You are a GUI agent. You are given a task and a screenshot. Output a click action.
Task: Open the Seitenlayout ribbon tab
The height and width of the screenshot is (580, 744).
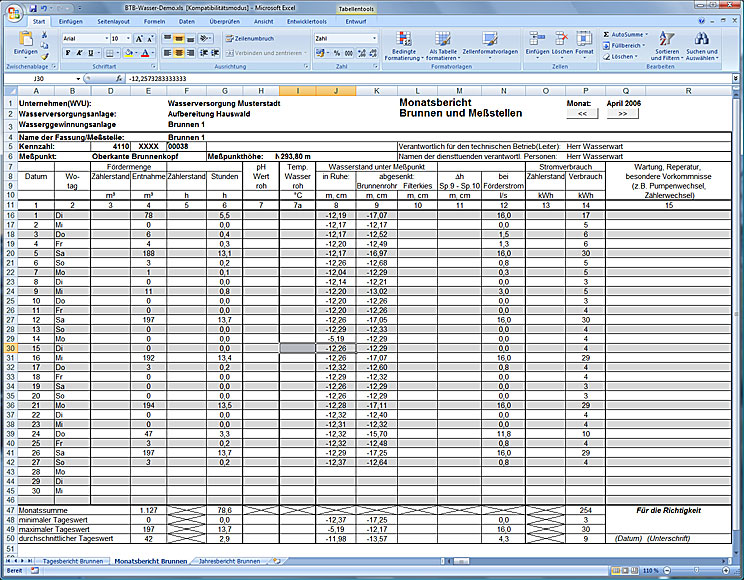[x=113, y=21]
